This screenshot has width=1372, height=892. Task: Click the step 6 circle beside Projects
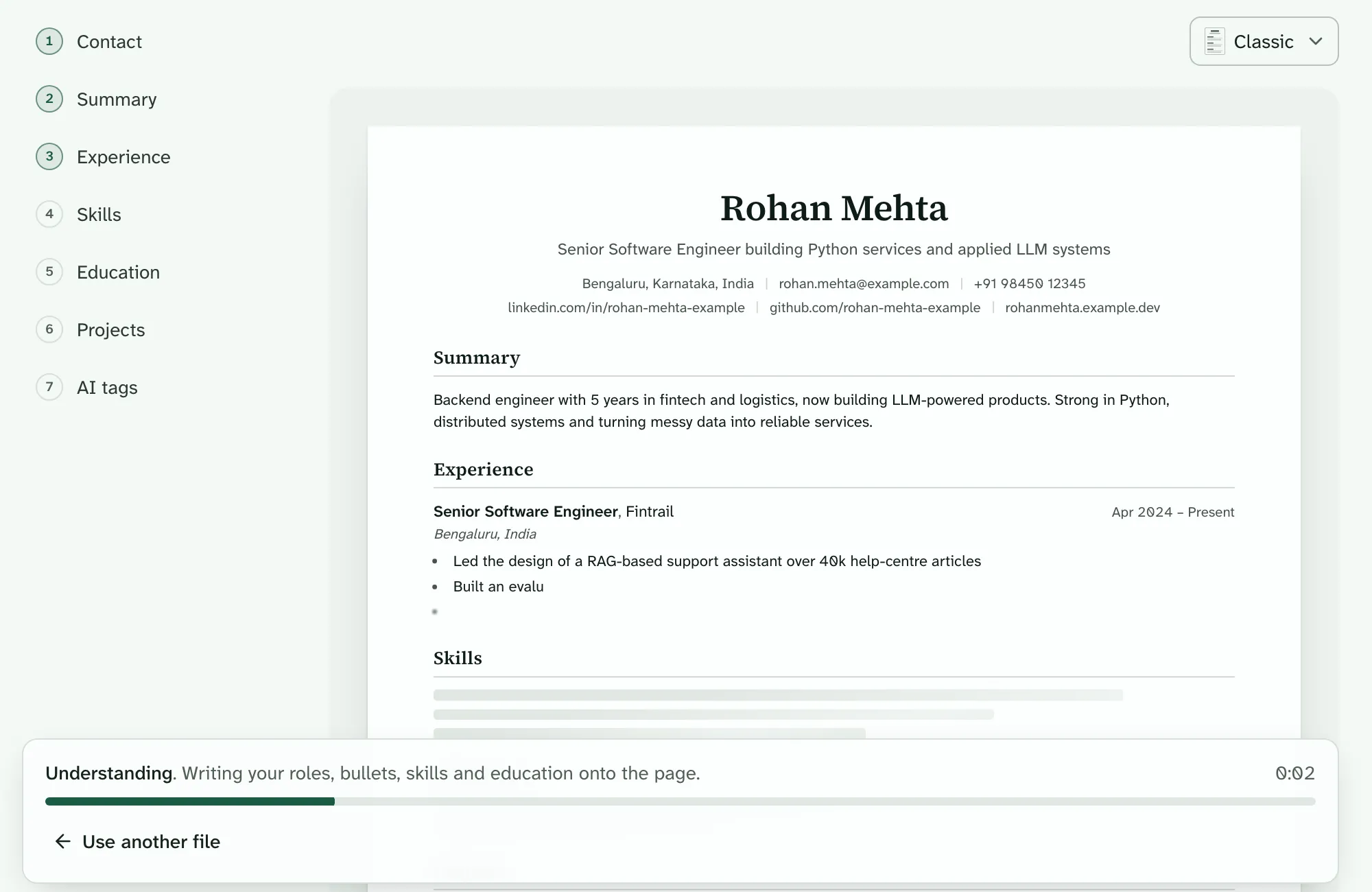tap(49, 329)
